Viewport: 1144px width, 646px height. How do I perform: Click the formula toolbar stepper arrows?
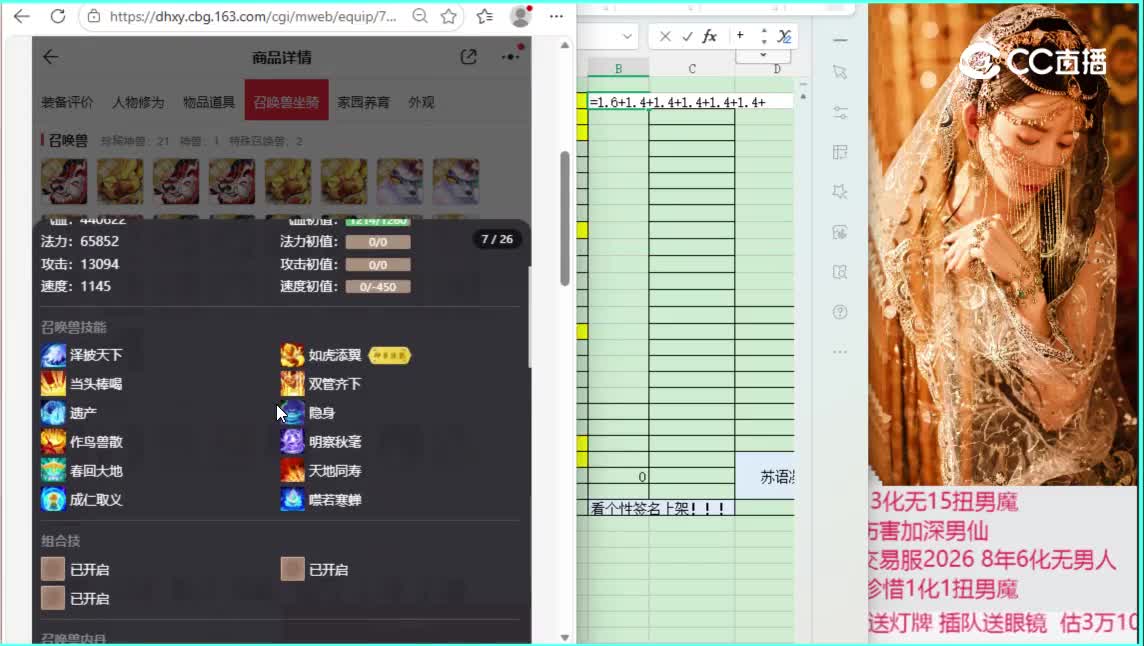point(764,36)
